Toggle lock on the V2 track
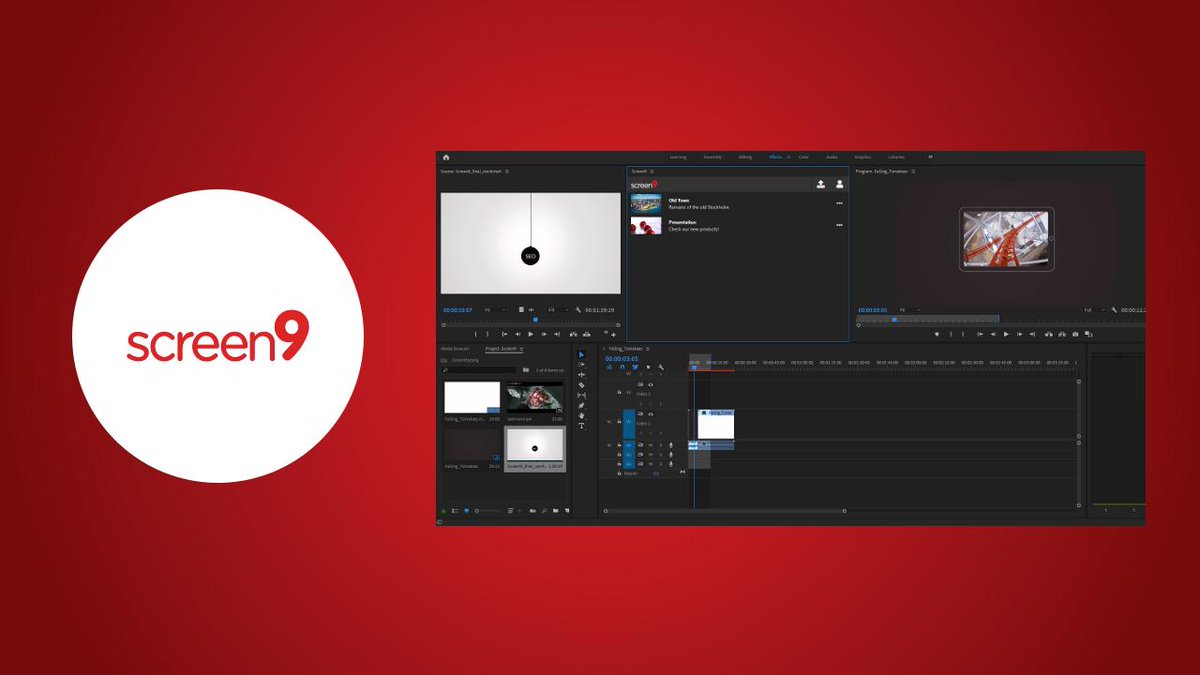The width and height of the screenshot is (1200, 675). (x=619, y=392)
